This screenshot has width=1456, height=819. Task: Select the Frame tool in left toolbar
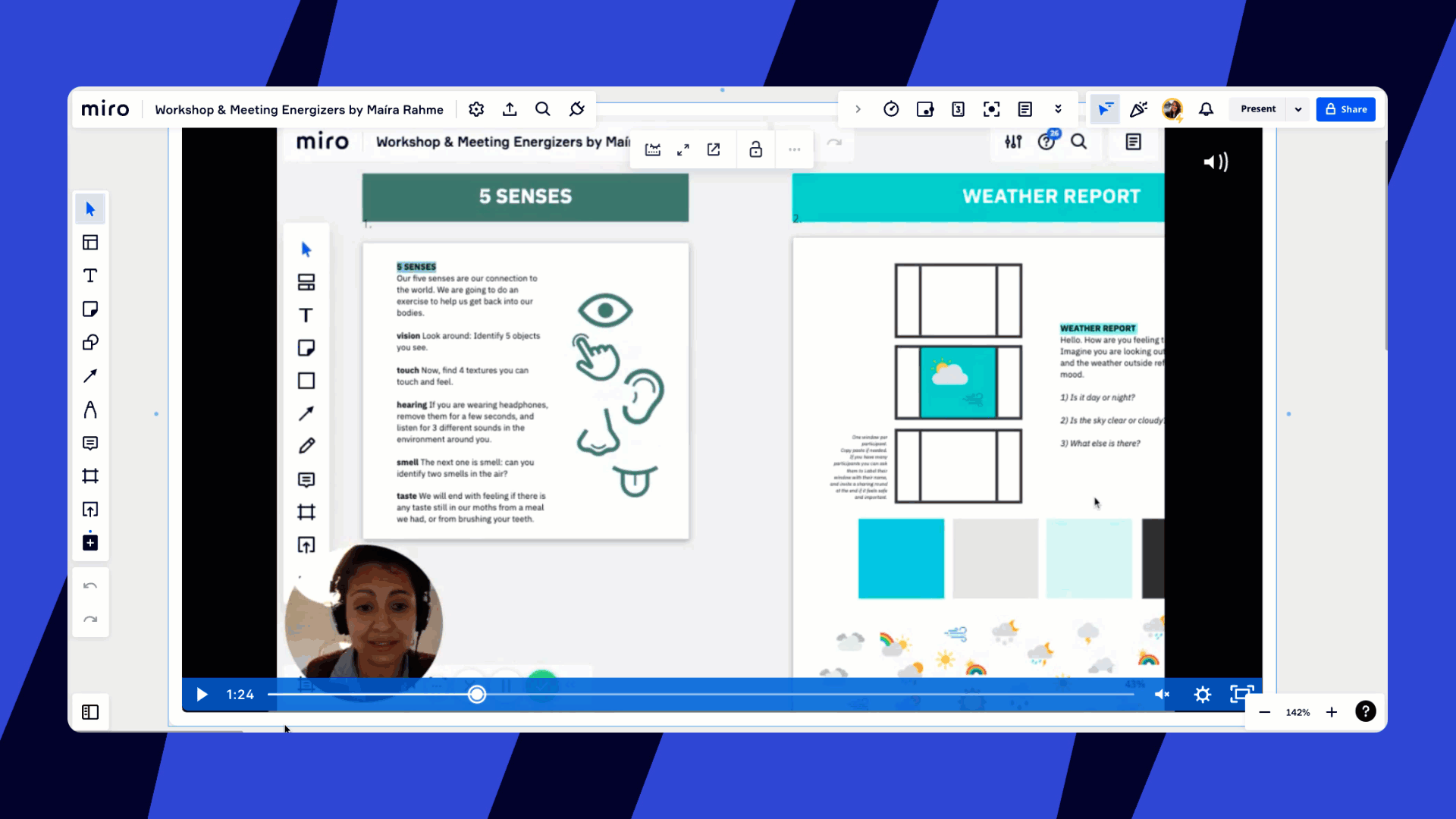pos(90,476)
